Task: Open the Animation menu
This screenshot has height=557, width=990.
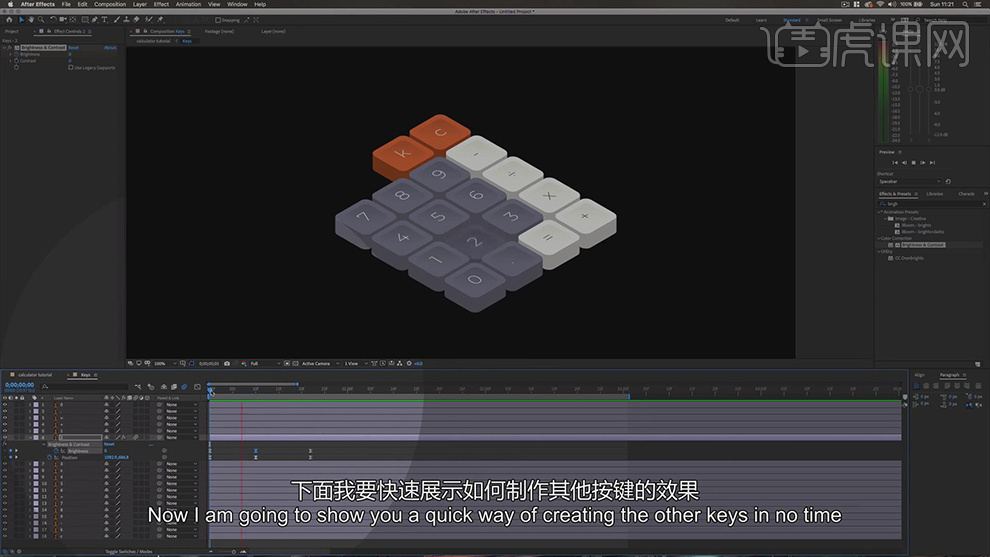Action: pos(188,4)
